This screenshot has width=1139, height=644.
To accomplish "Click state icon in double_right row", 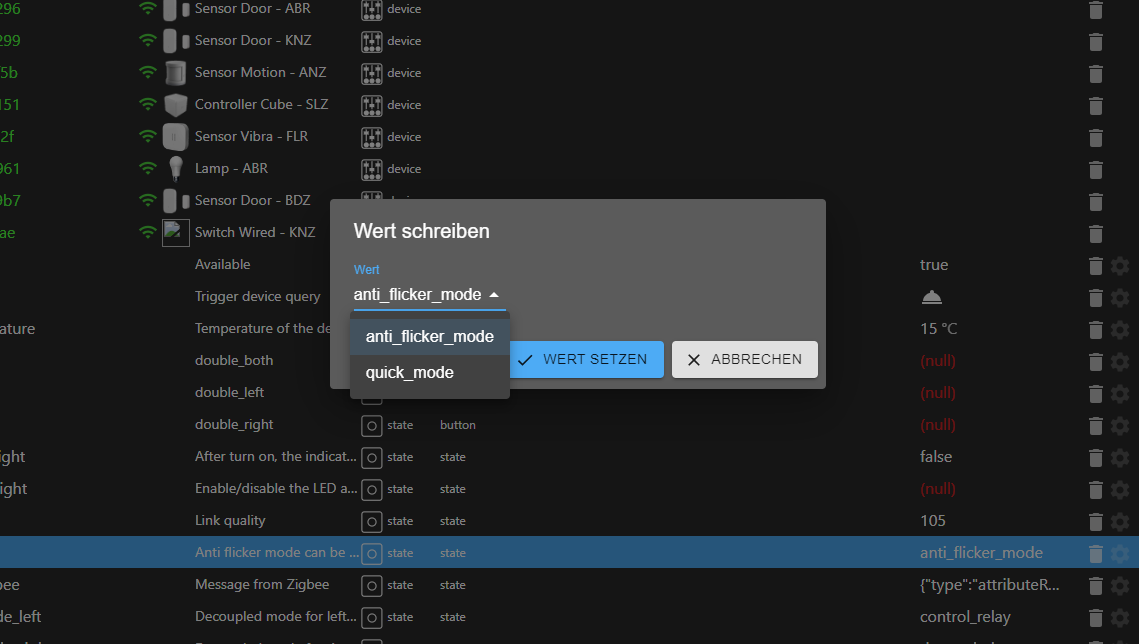I will click(x=371, y=425).
